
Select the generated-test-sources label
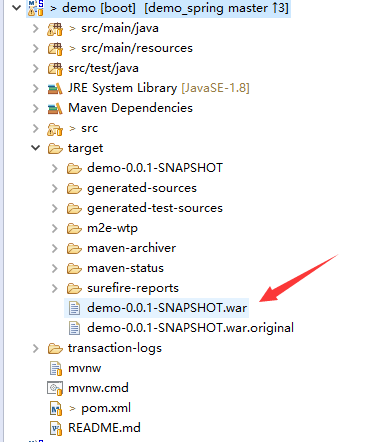pos(155,208)
